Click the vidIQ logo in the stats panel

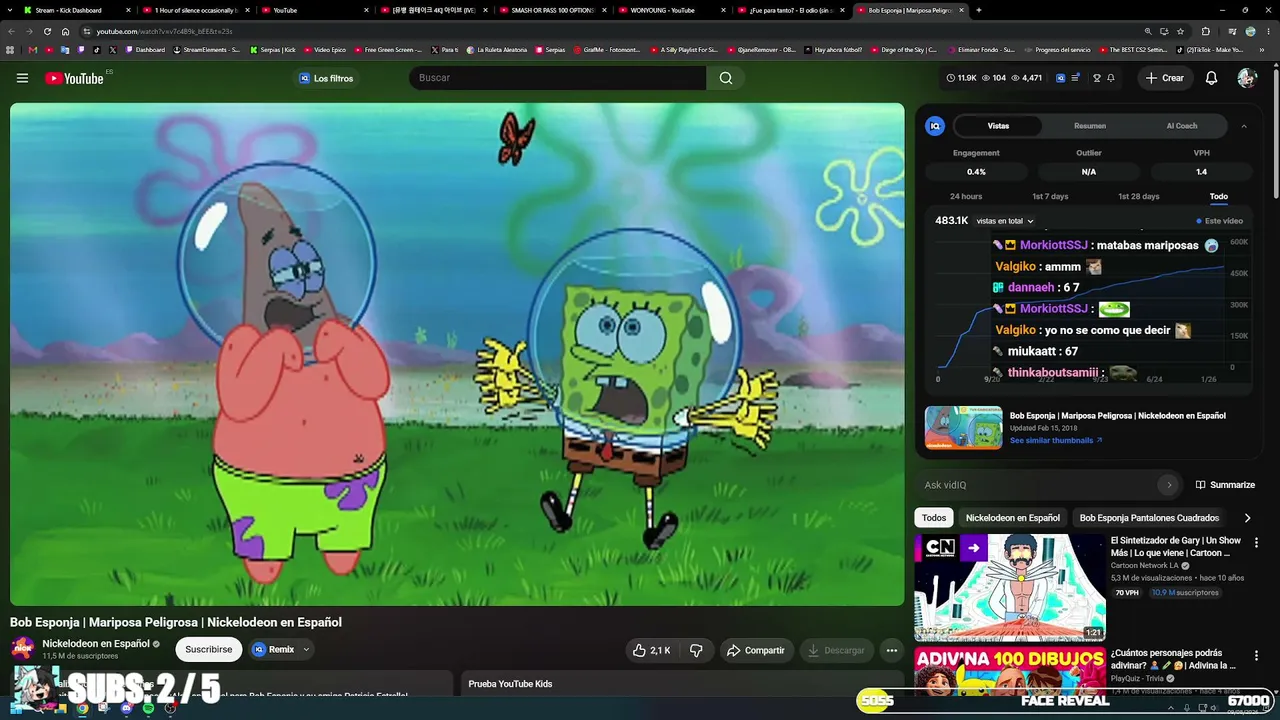point(935,126)
